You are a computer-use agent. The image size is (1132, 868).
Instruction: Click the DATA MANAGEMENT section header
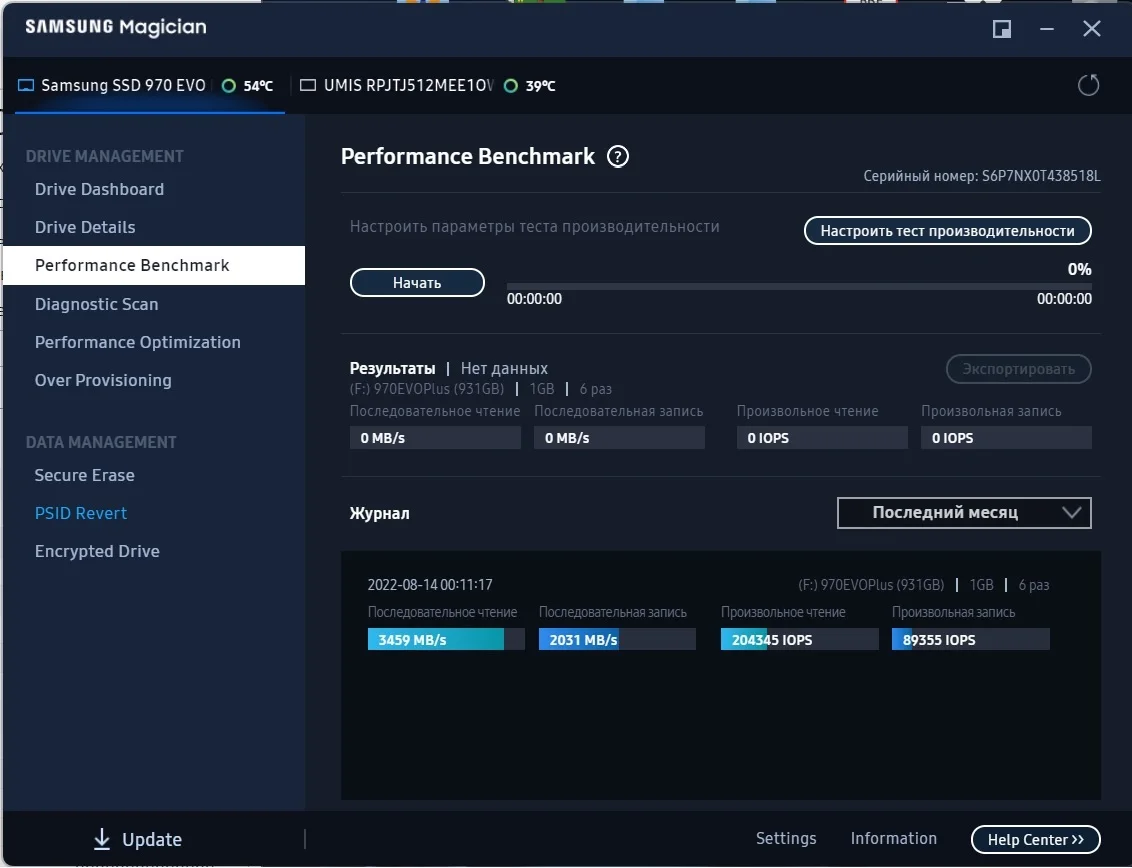click(101, 442)
